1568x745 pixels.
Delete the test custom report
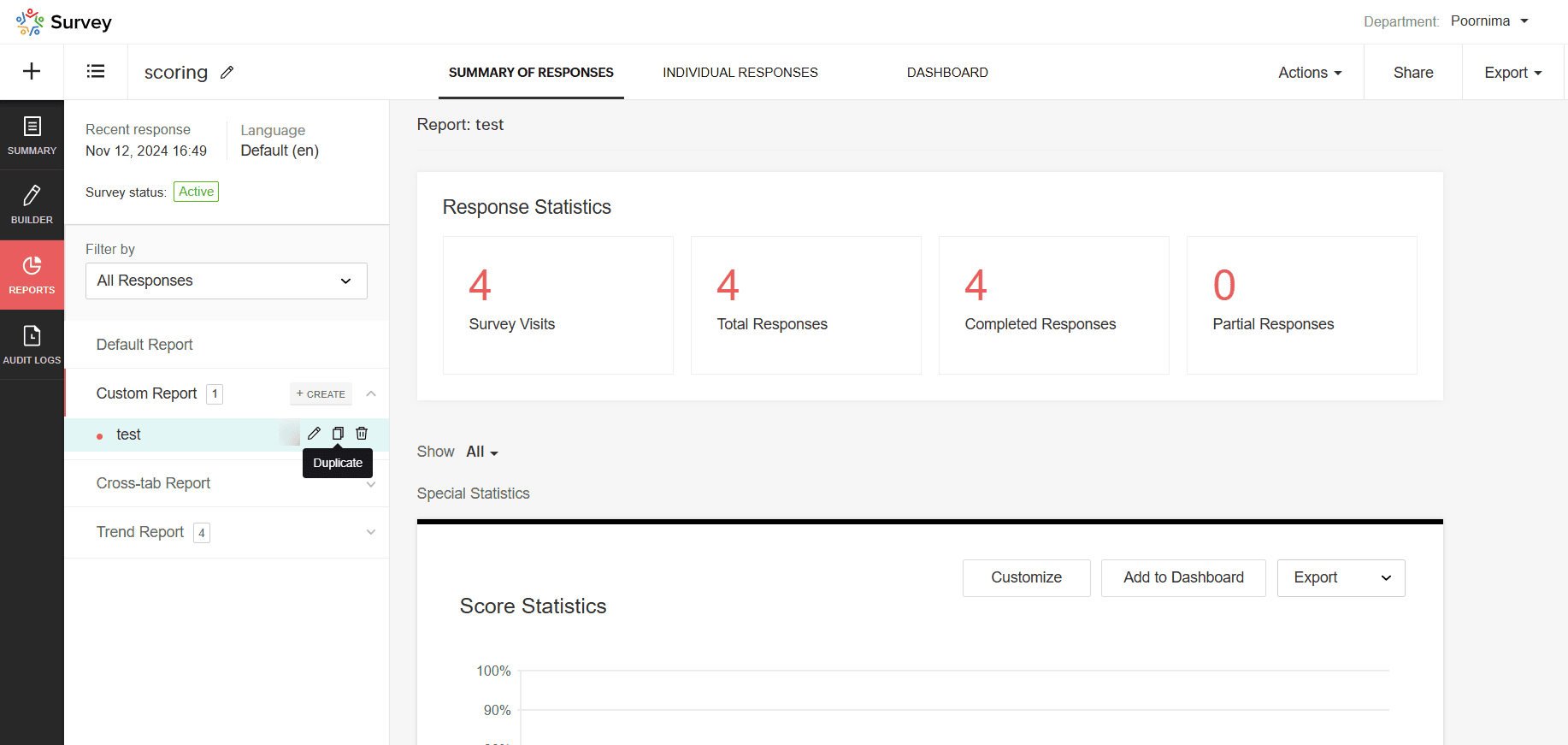(362, 434)
